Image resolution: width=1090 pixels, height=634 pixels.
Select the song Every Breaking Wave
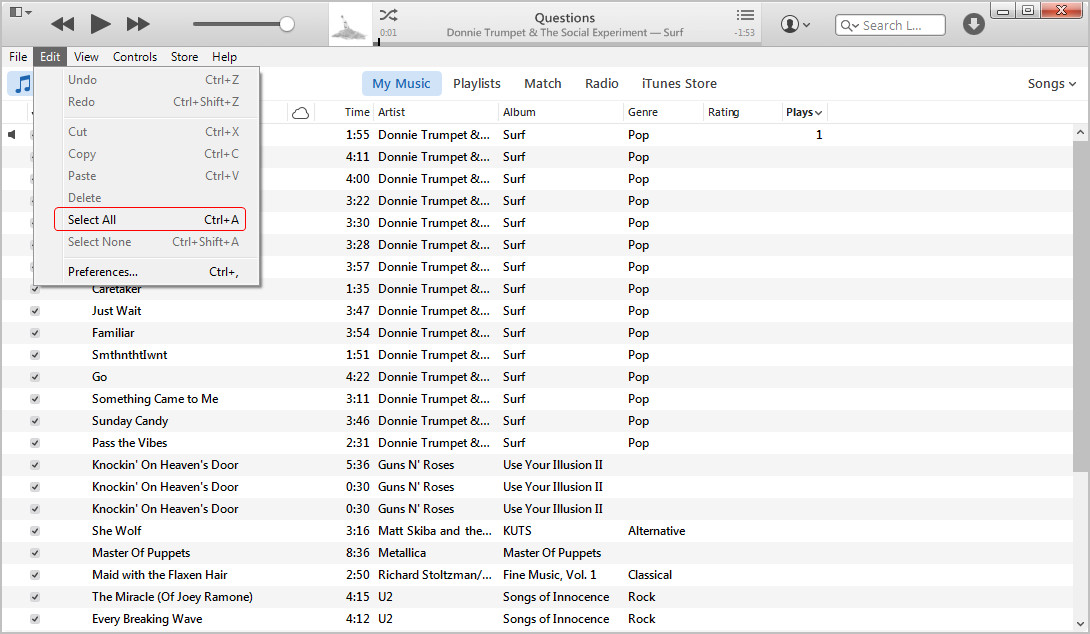[147, 619]
